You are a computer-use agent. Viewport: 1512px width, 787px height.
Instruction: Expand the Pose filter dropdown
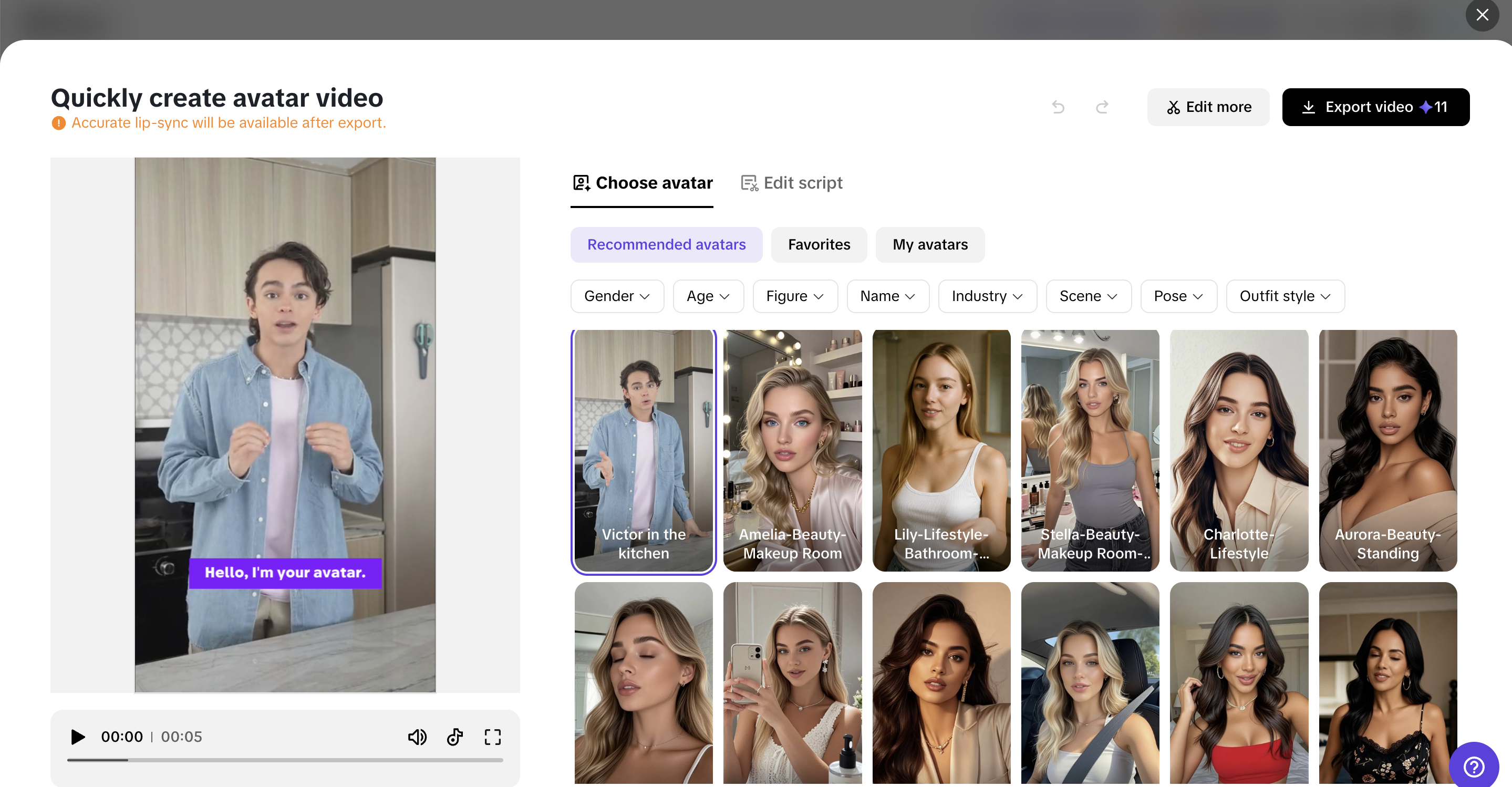click(1178, 296)
